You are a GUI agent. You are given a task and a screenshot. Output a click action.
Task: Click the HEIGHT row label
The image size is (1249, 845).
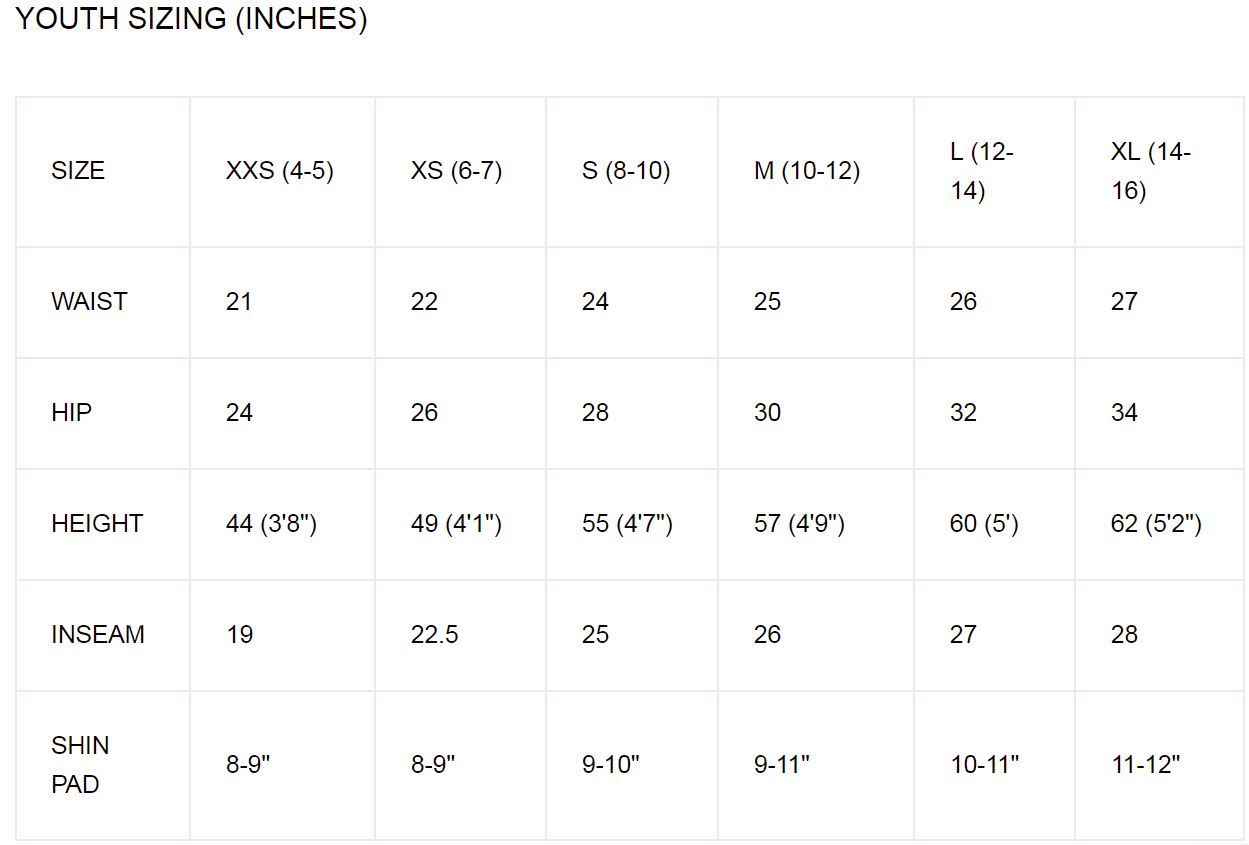97,524
